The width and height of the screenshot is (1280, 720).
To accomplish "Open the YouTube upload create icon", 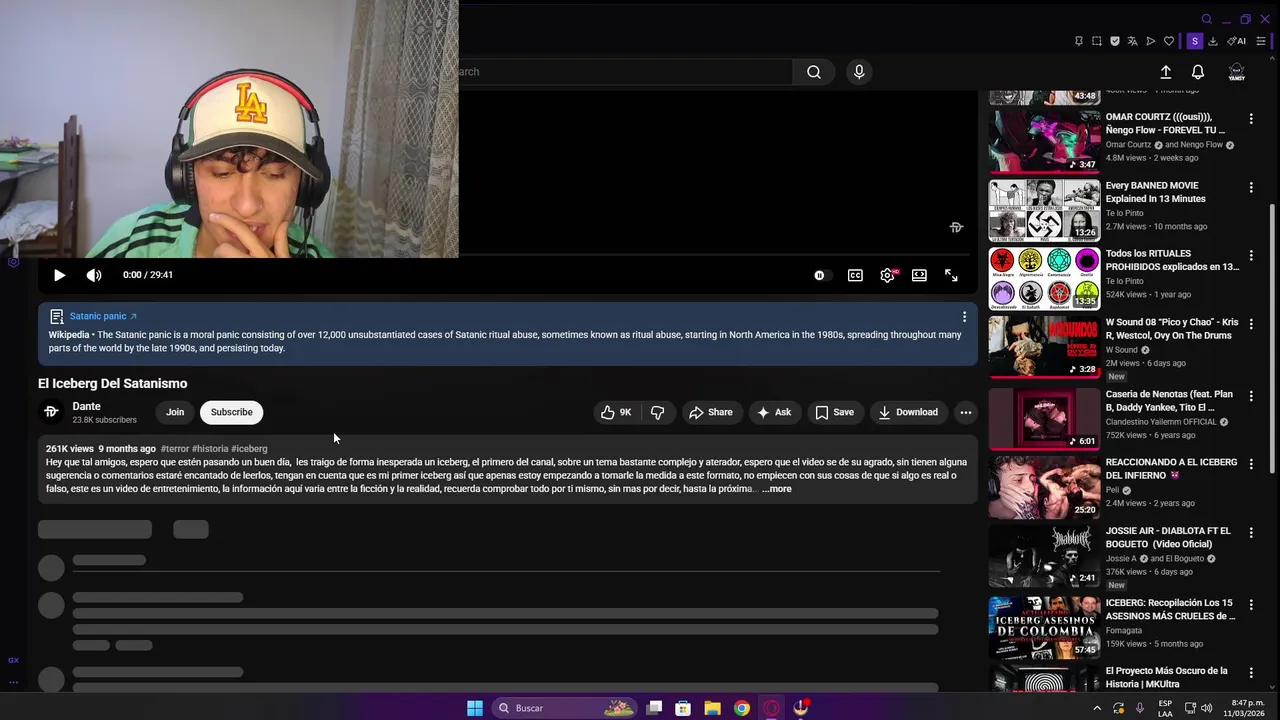I will tap(1165, 72).
